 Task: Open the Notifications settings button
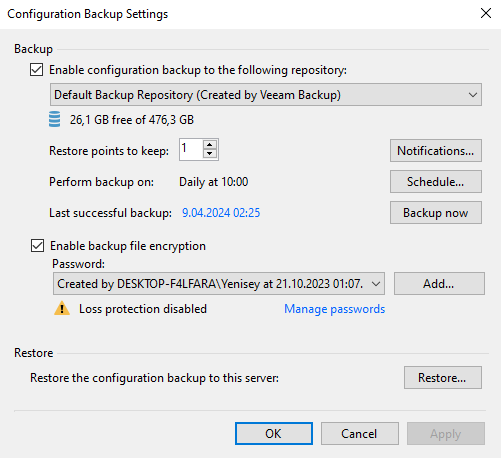pyautogui.click(x=436, y=151)
